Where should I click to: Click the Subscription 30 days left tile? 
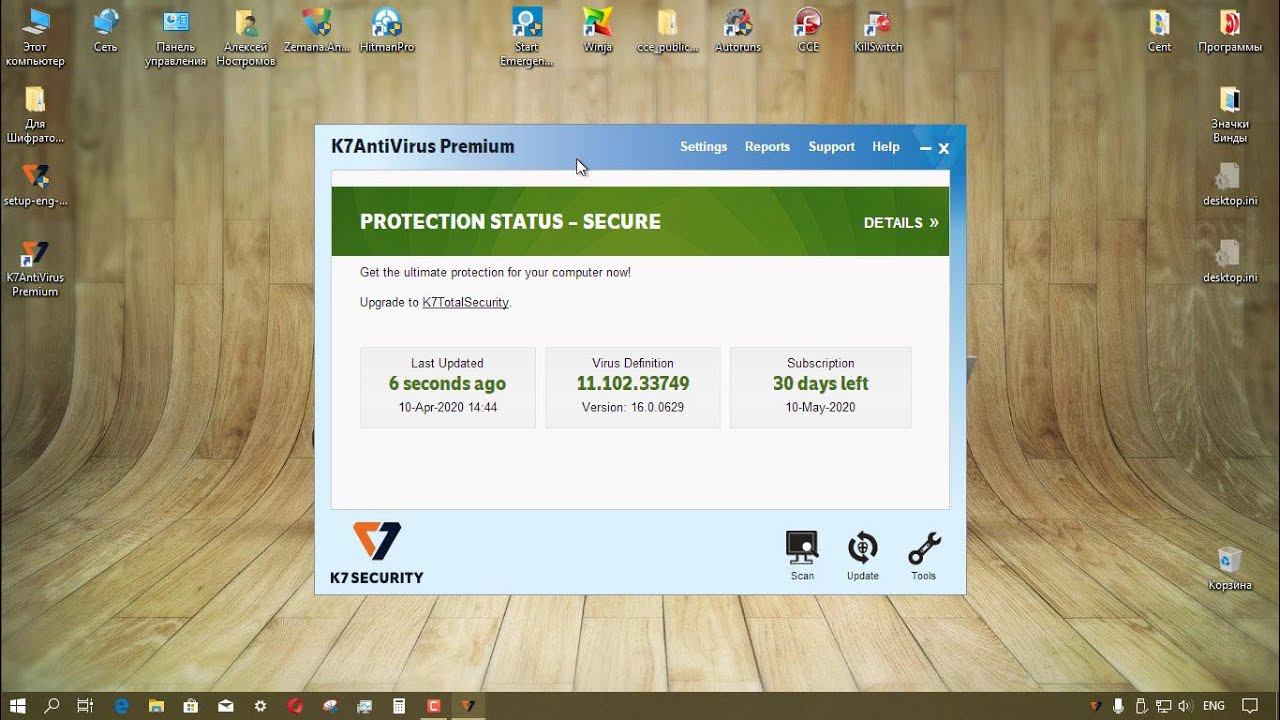(x=820, y=387)
